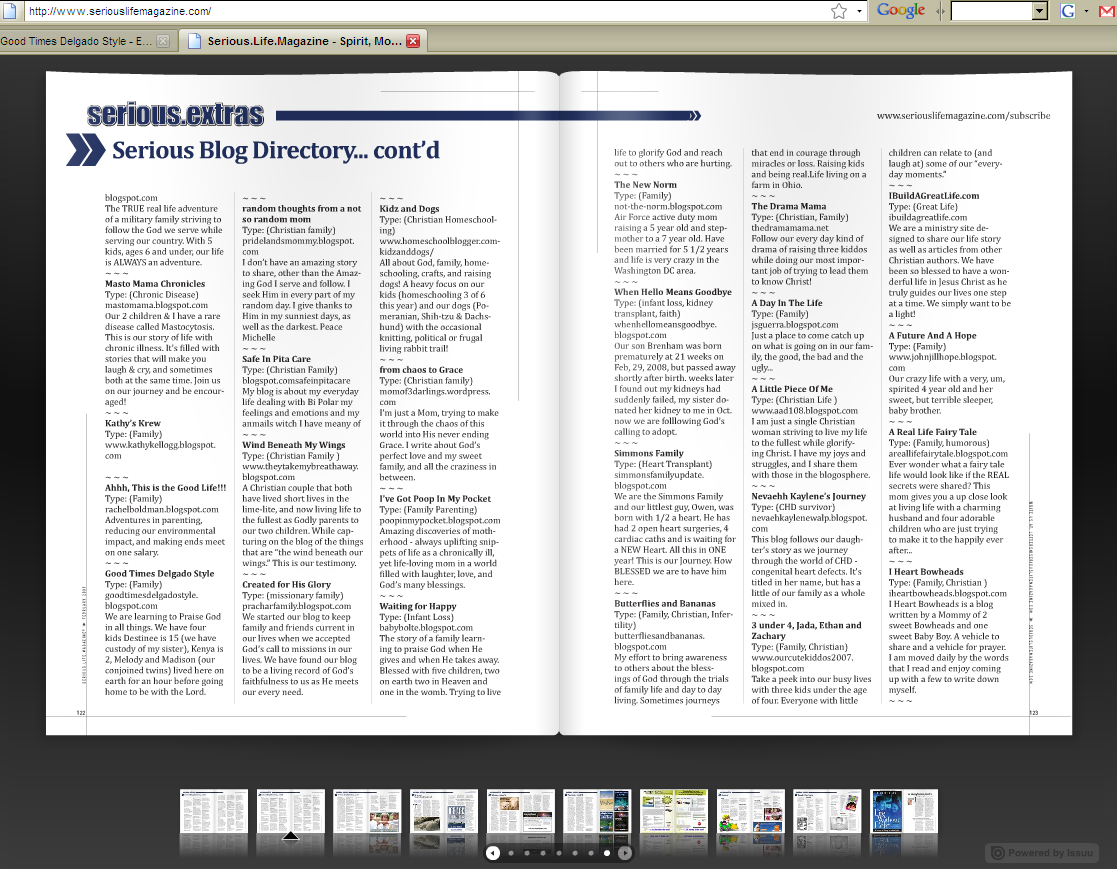
Task: Open the address bar history dropdown arrow
Action: 858,11
